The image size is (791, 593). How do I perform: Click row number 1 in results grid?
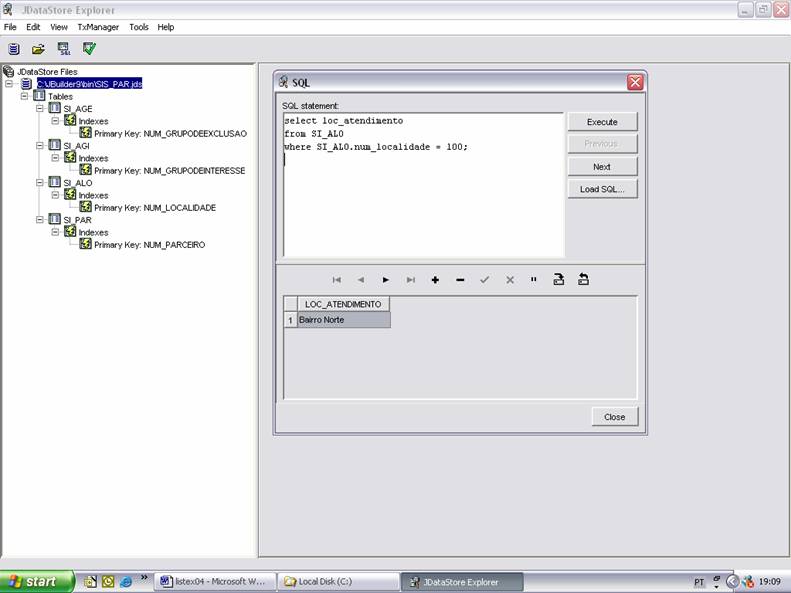pyautogui.click(x=290, y=320)
